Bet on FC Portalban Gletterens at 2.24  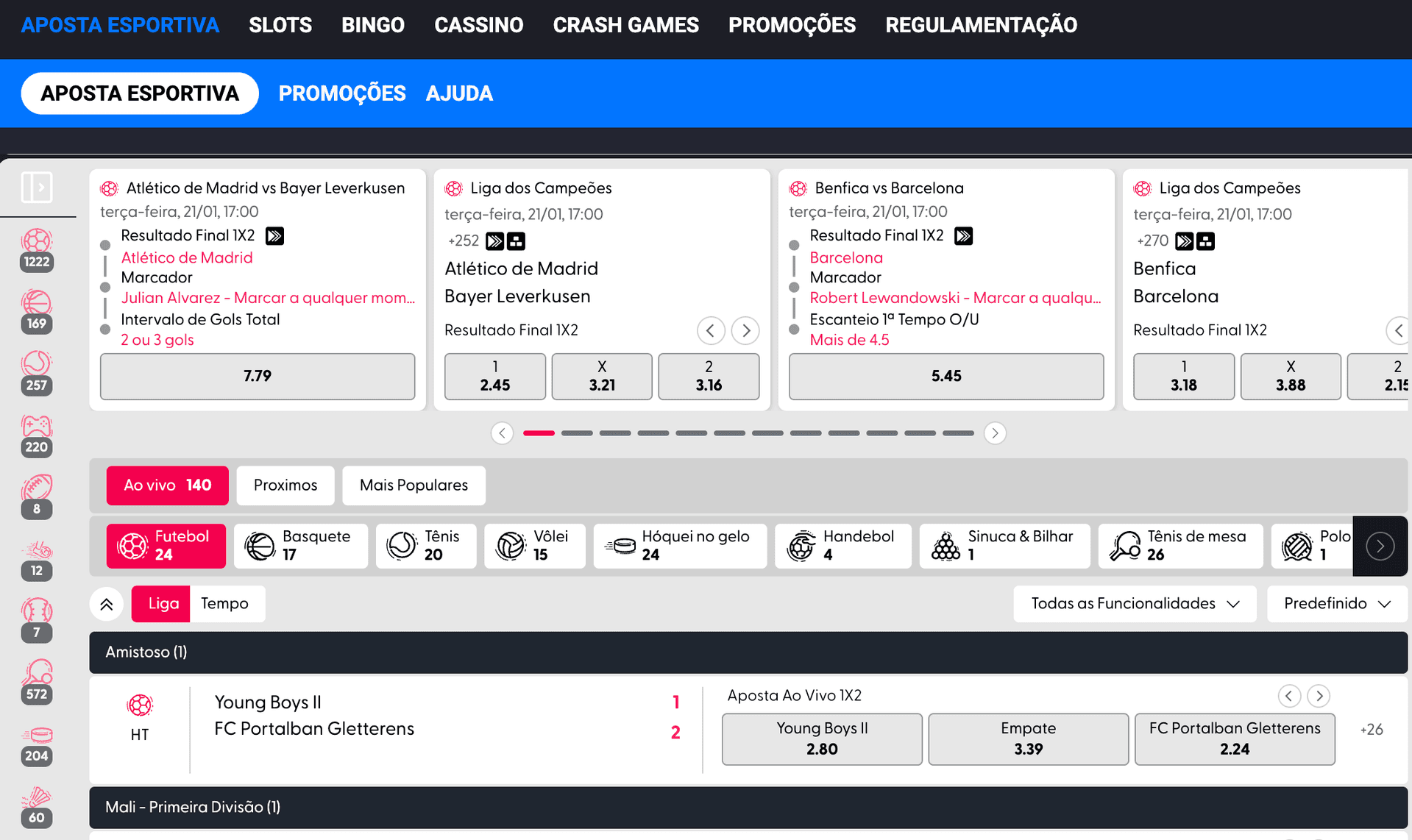[x=1235, y=739]
